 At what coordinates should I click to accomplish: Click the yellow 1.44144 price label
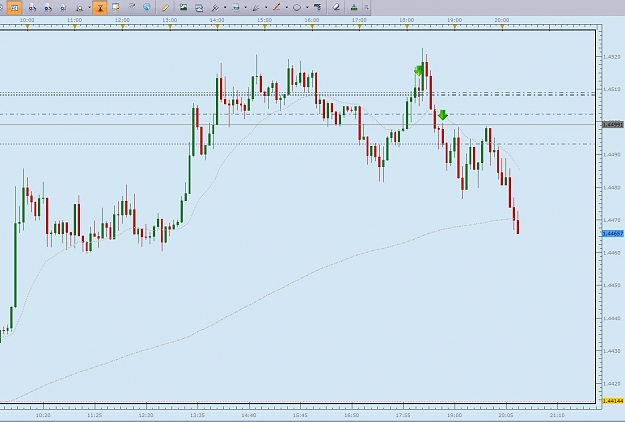pos(613,400)
